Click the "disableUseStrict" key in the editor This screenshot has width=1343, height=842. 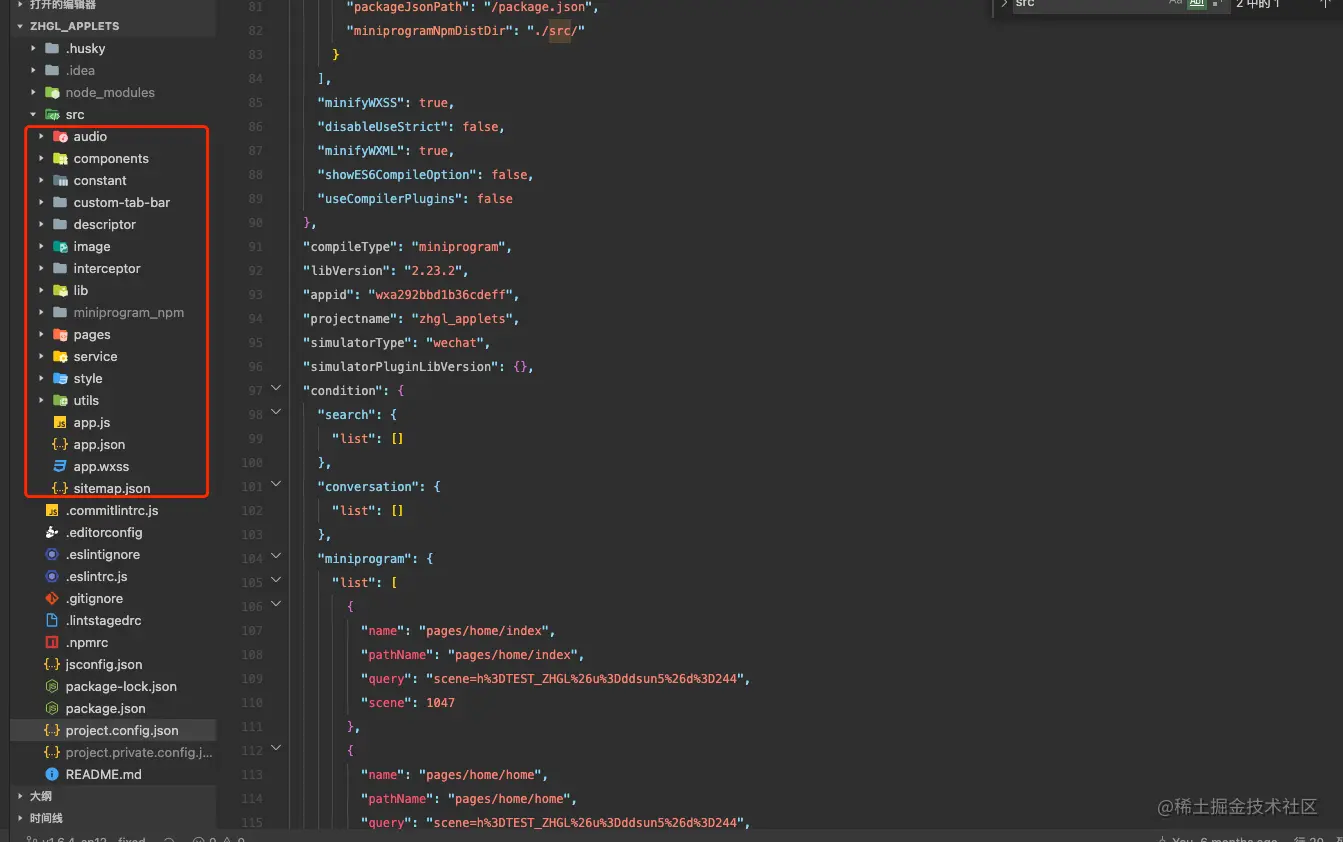click(383, 127)
